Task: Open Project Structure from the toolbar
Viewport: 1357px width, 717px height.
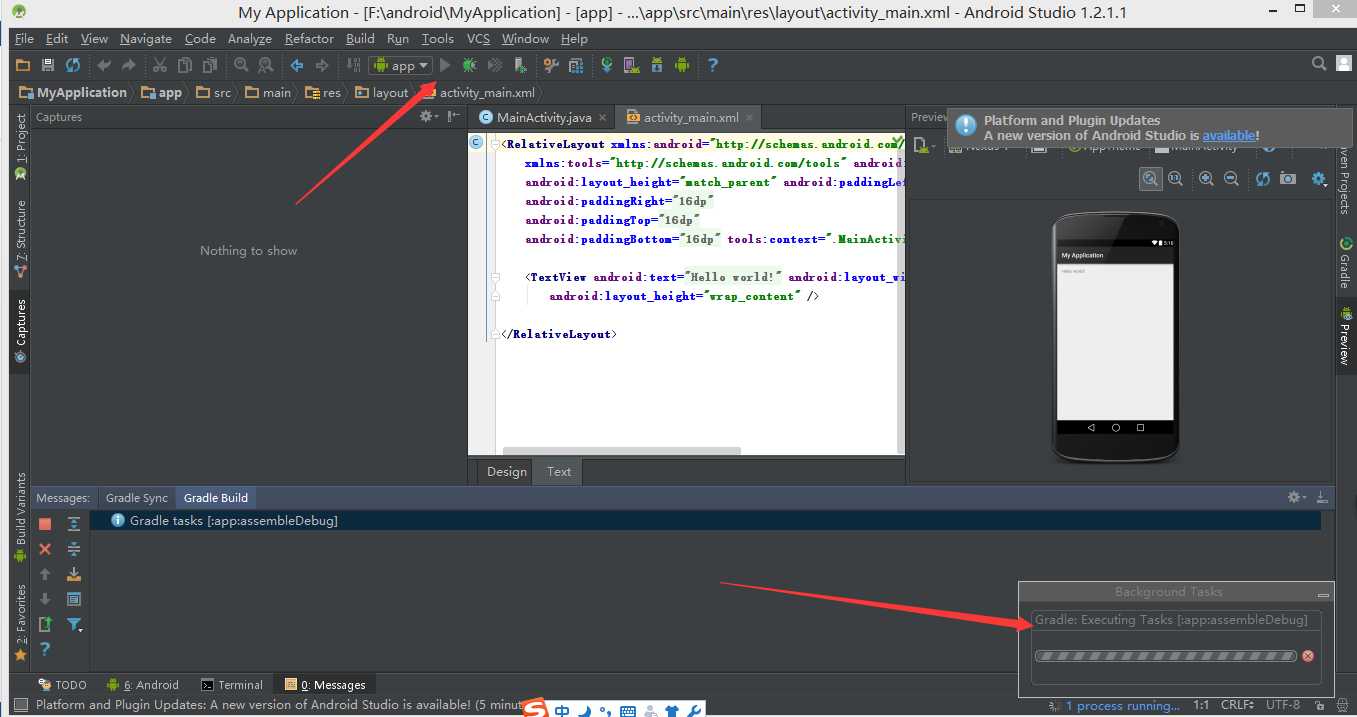Action: pos(576,65)
